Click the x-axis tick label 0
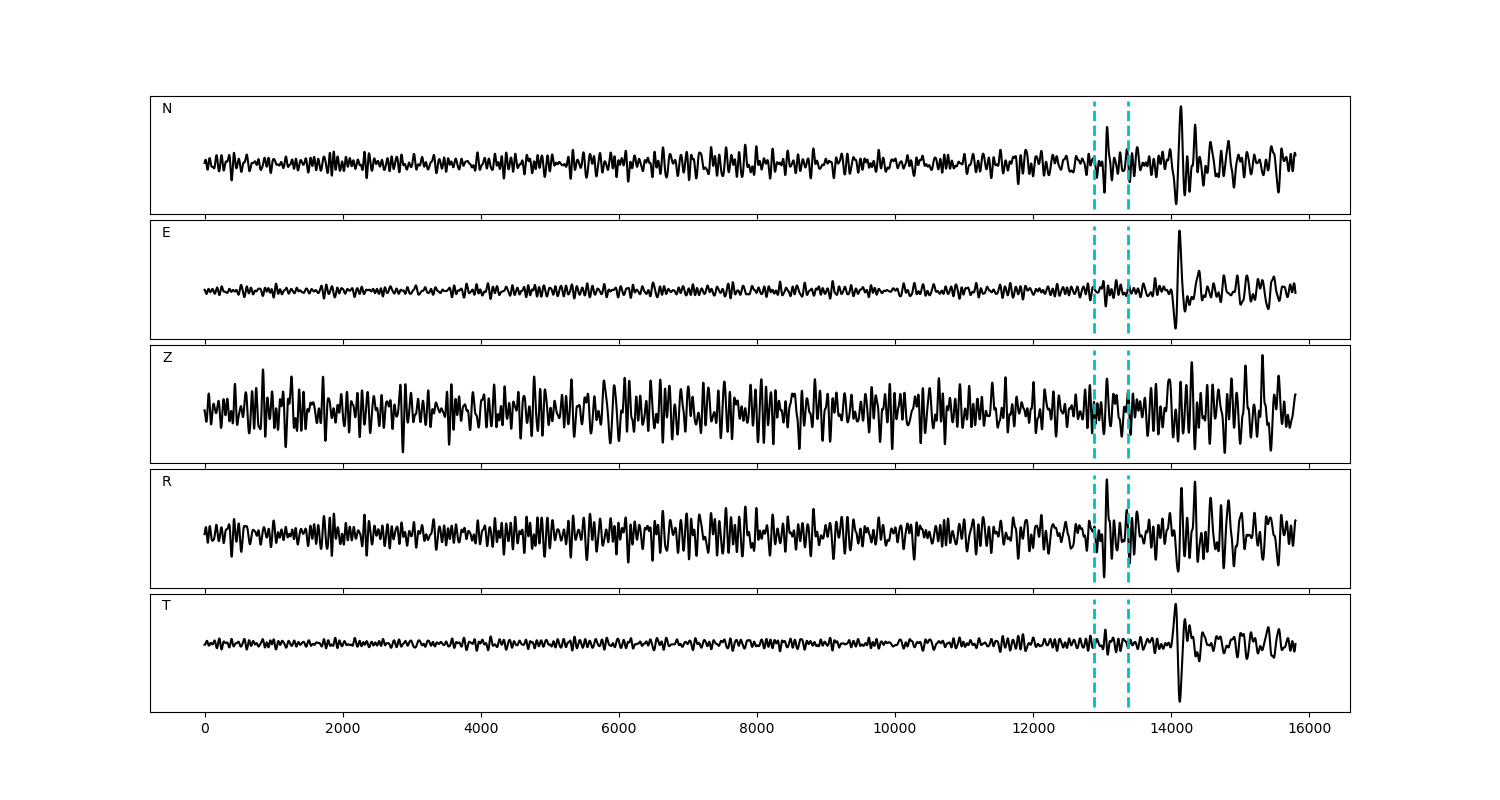The height and width of the screenshot is (800, 1500). [205, 729]
